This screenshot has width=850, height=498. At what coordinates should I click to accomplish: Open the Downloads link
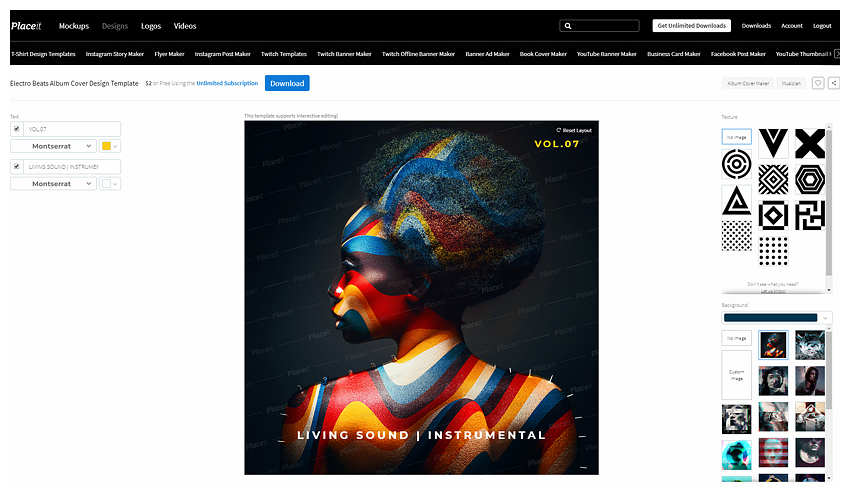click(x=756, y=25)
